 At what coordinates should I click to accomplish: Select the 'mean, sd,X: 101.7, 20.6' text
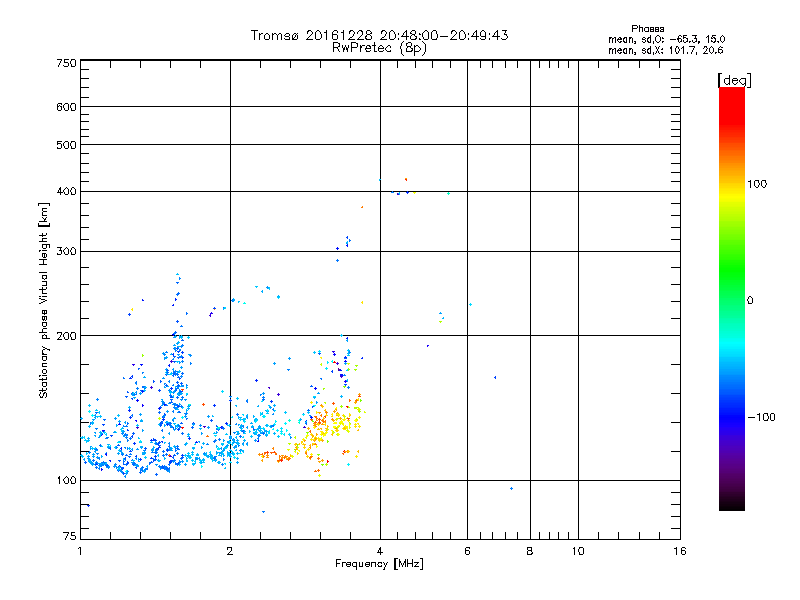tap(665, 50)
